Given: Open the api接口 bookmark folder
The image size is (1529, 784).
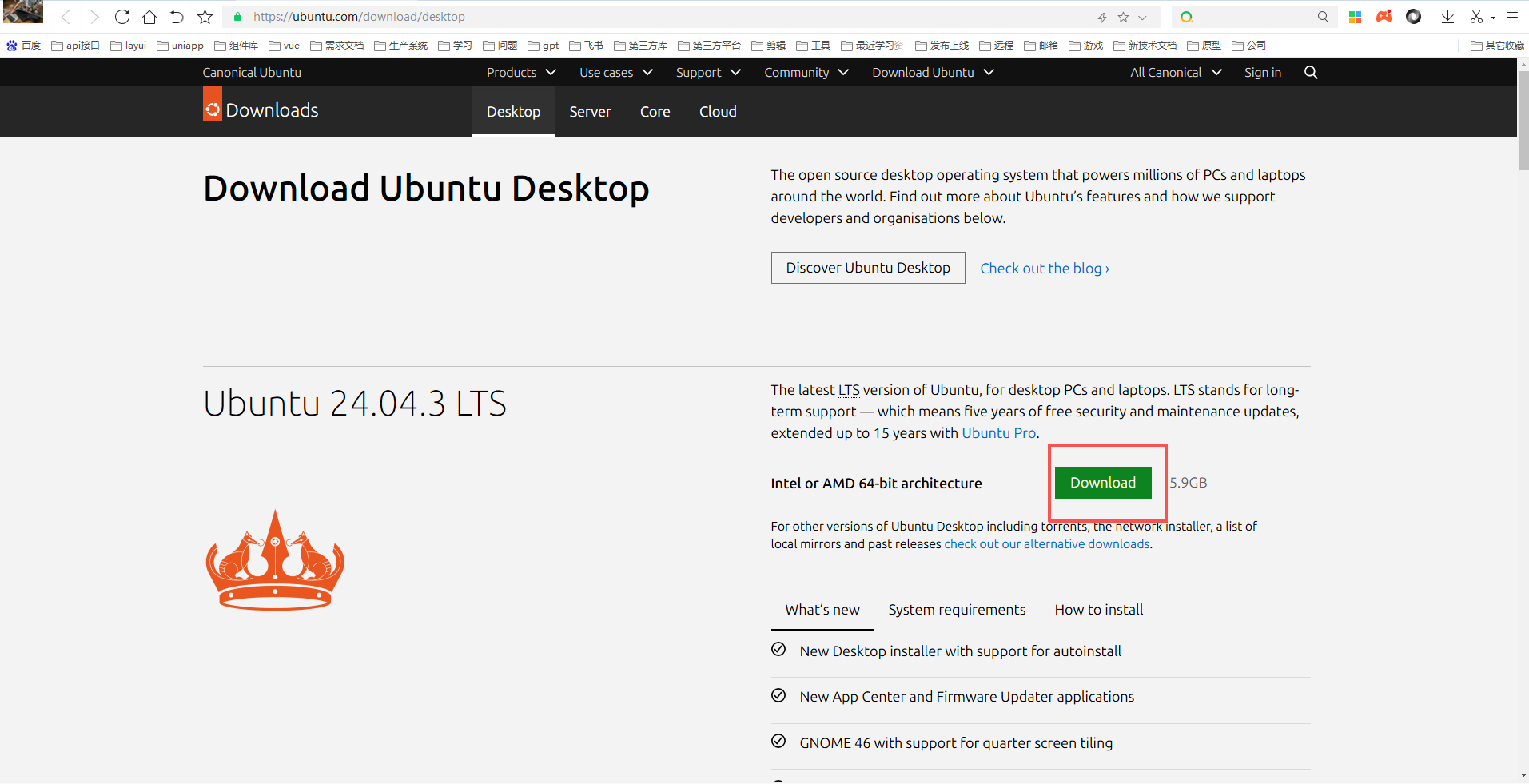Looking at the screenshot, I should [x=75, y=46].
